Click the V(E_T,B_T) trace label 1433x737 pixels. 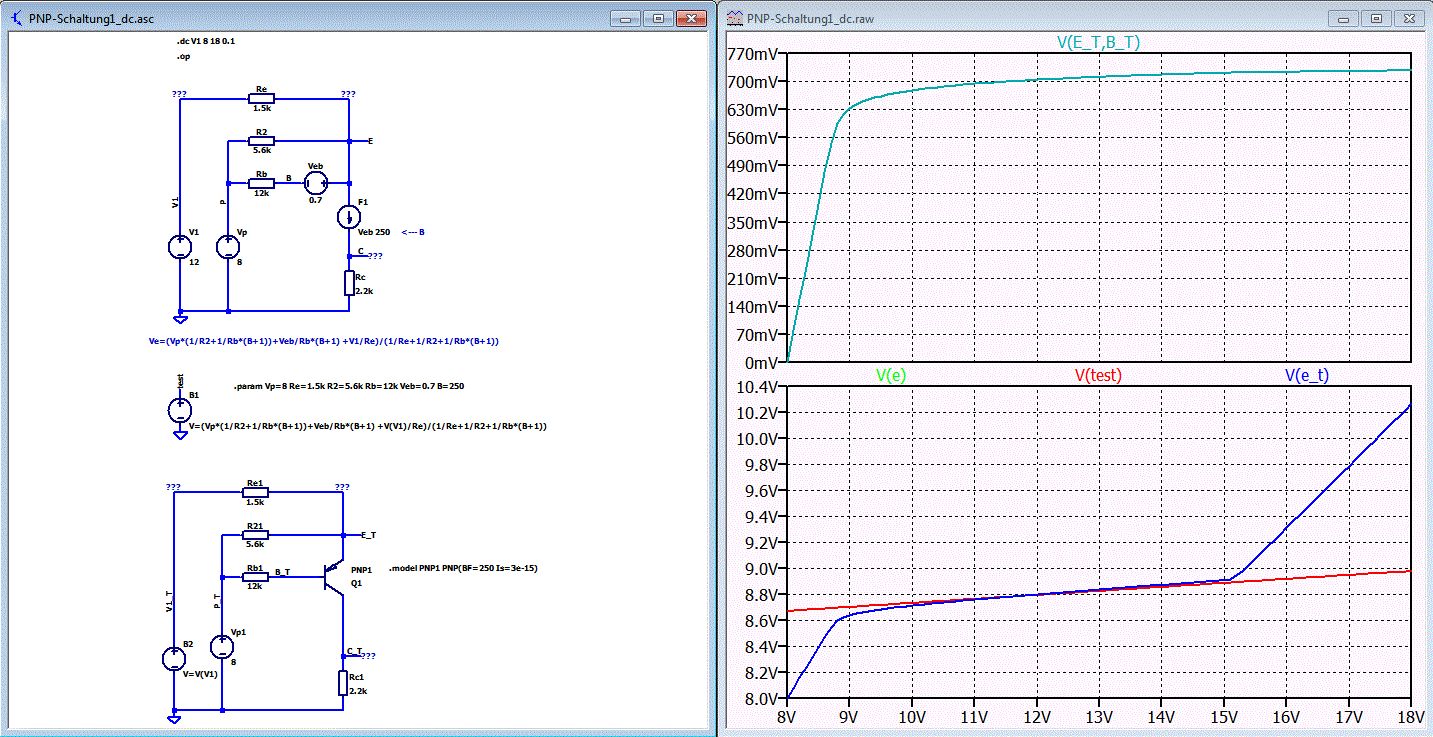1098,42
